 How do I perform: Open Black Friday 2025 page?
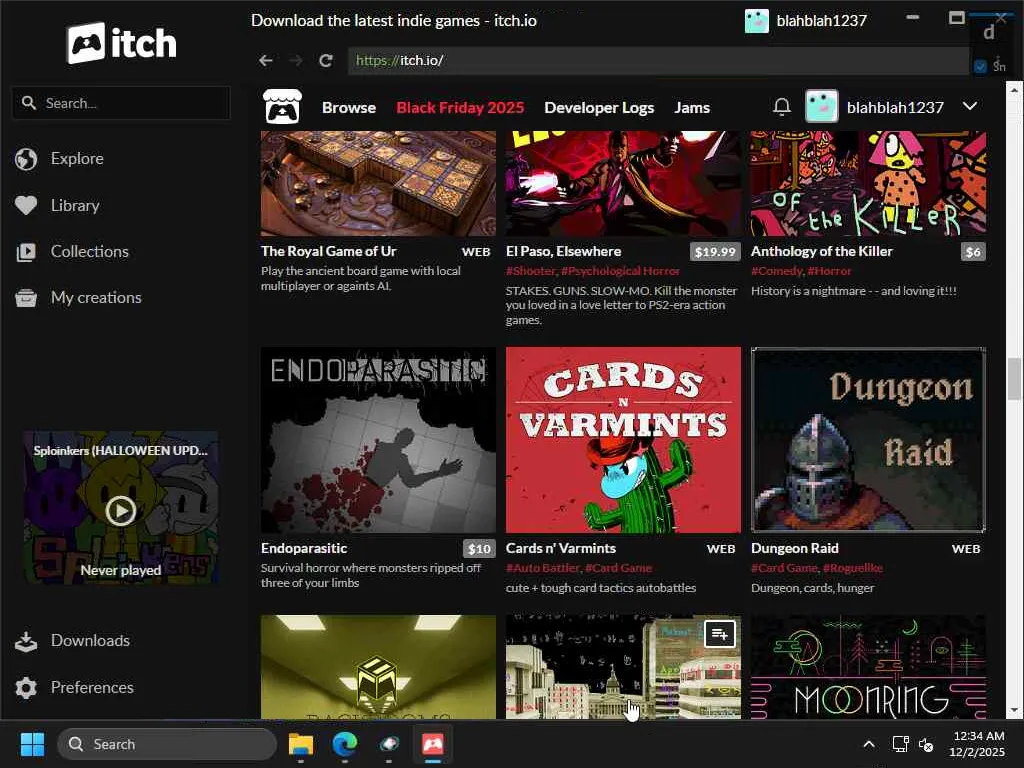[x=460, y=107]
